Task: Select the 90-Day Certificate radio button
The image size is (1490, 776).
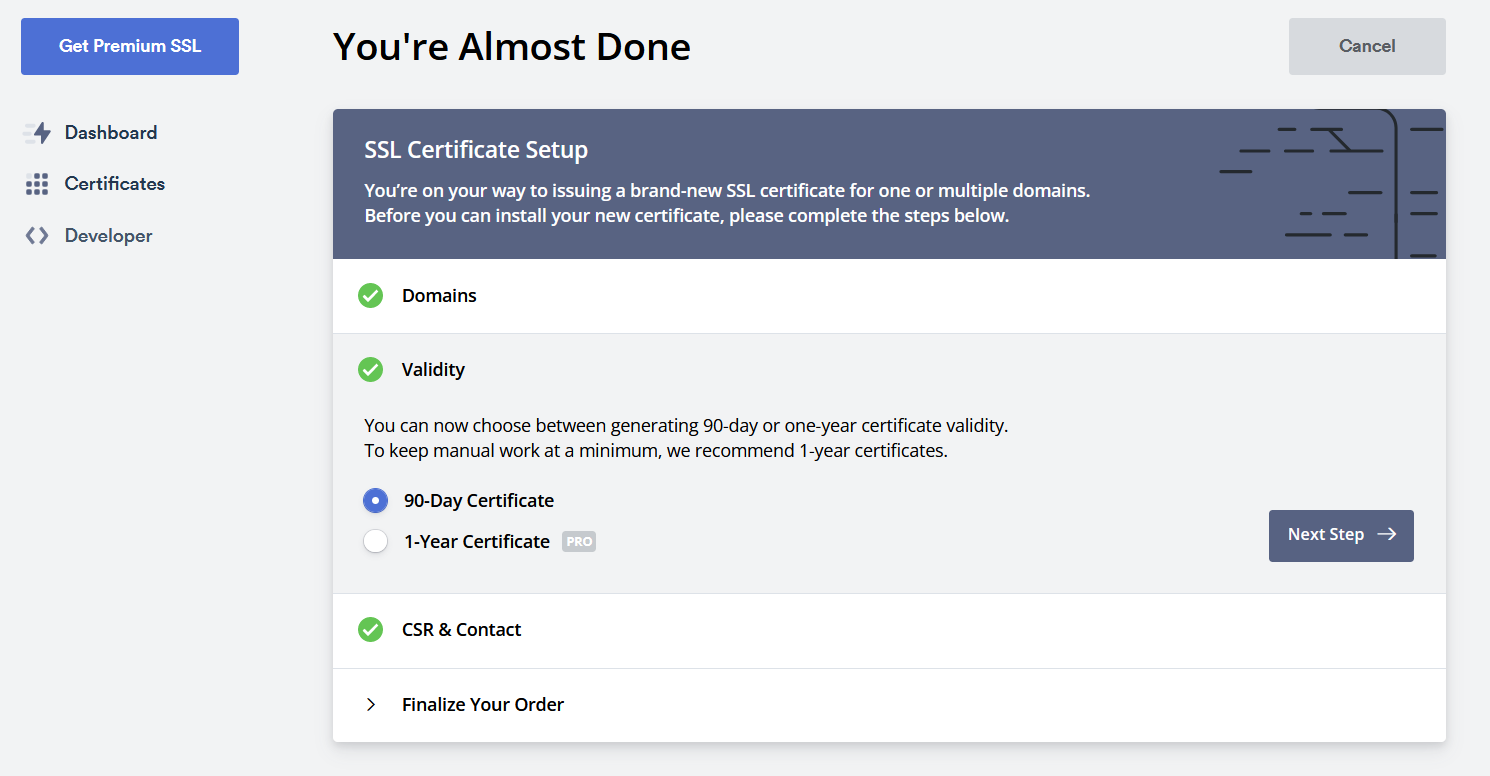Action: click(375, 500)
